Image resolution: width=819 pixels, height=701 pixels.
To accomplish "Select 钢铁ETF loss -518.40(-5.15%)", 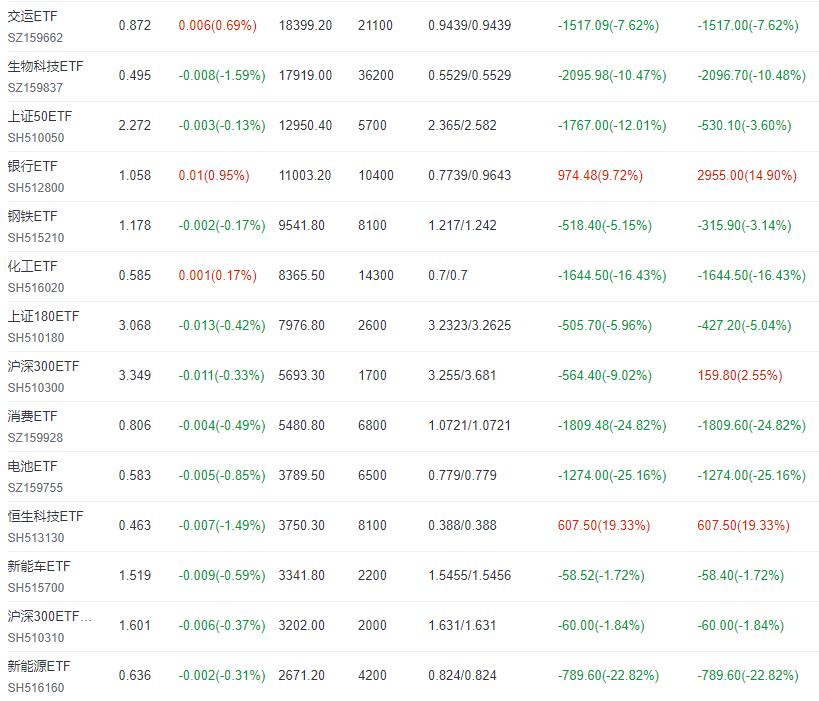I will (605, 226).
